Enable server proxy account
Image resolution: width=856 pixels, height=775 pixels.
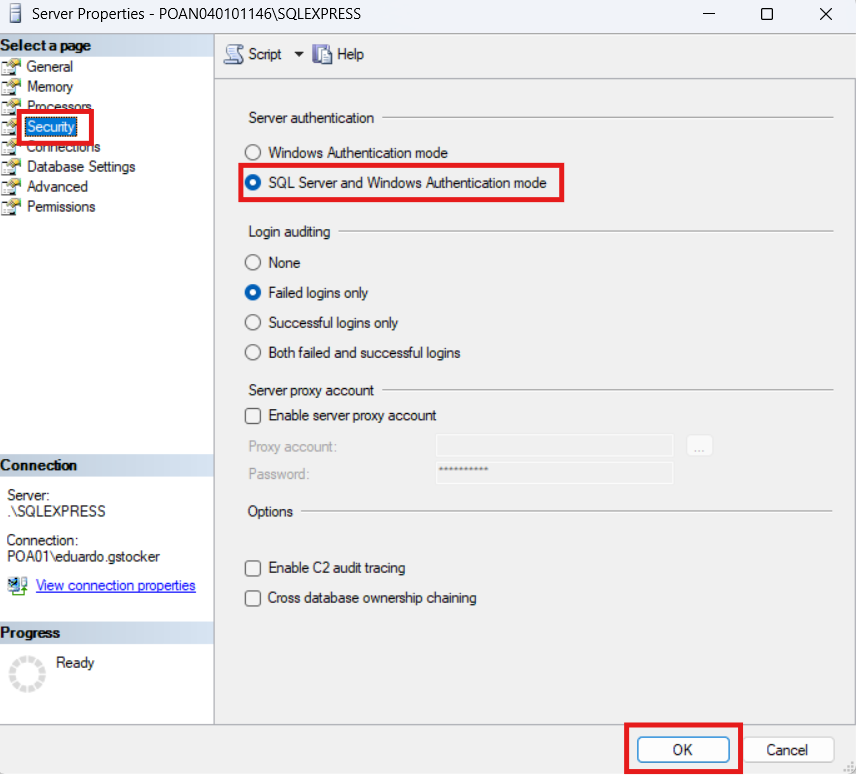253,416
